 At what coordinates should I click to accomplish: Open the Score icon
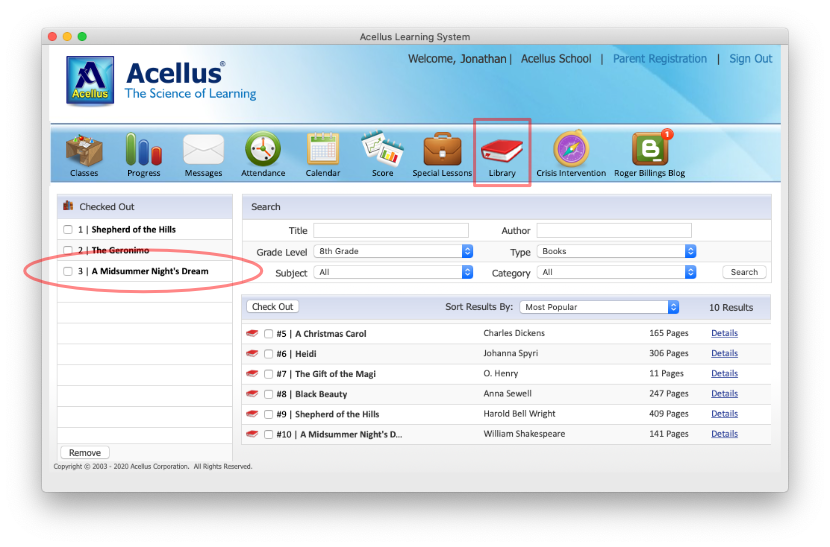(382, 148)
